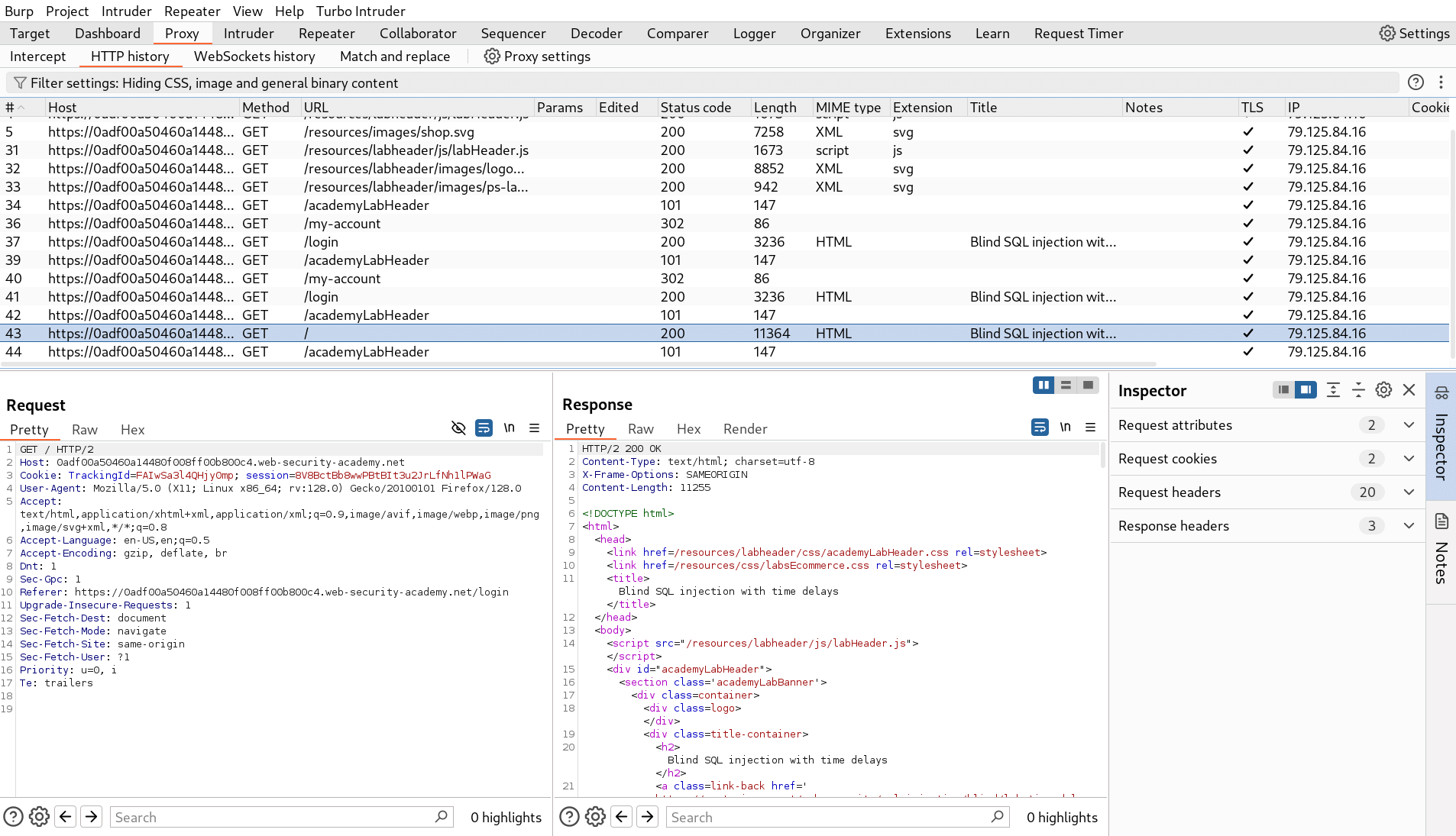Click the filter funnel icon

click(20, 83)
